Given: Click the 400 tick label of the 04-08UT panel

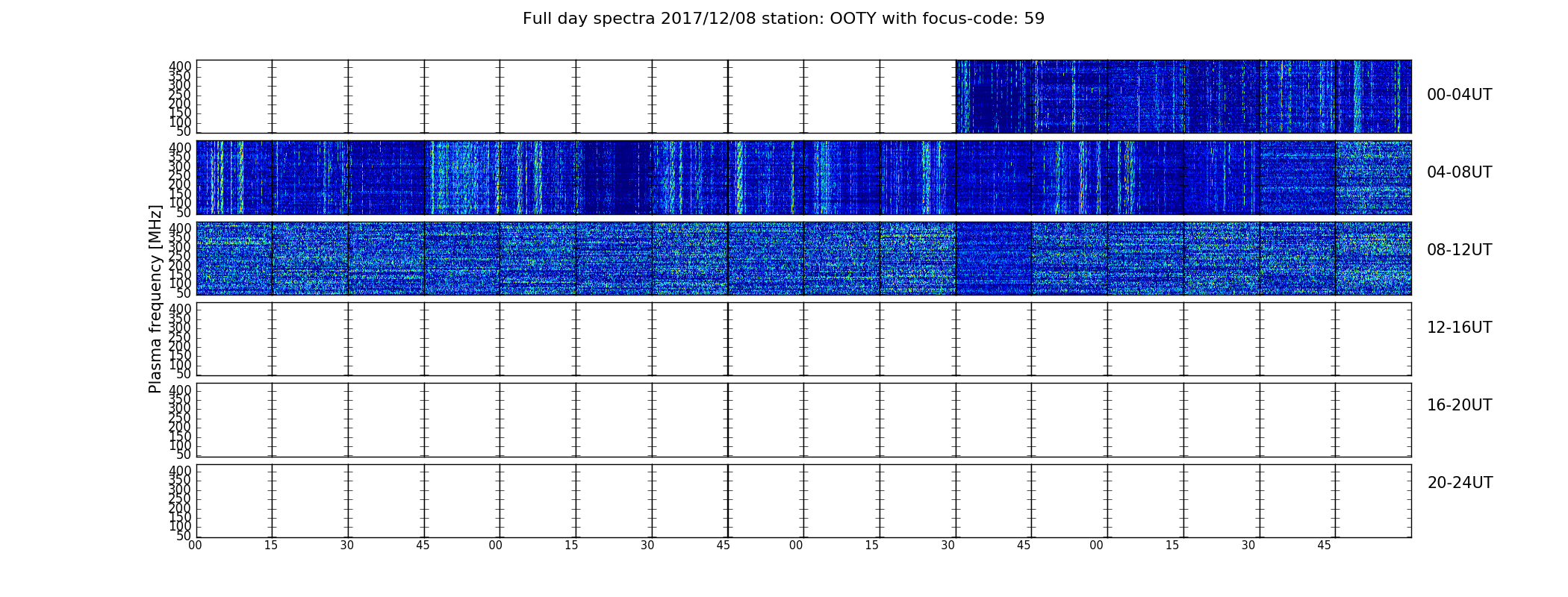Looking at the screenshot, I should 180,147.
